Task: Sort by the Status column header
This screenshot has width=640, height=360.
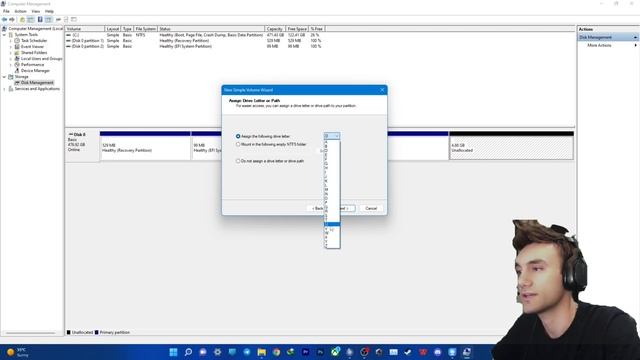Action: click(211, 29)
